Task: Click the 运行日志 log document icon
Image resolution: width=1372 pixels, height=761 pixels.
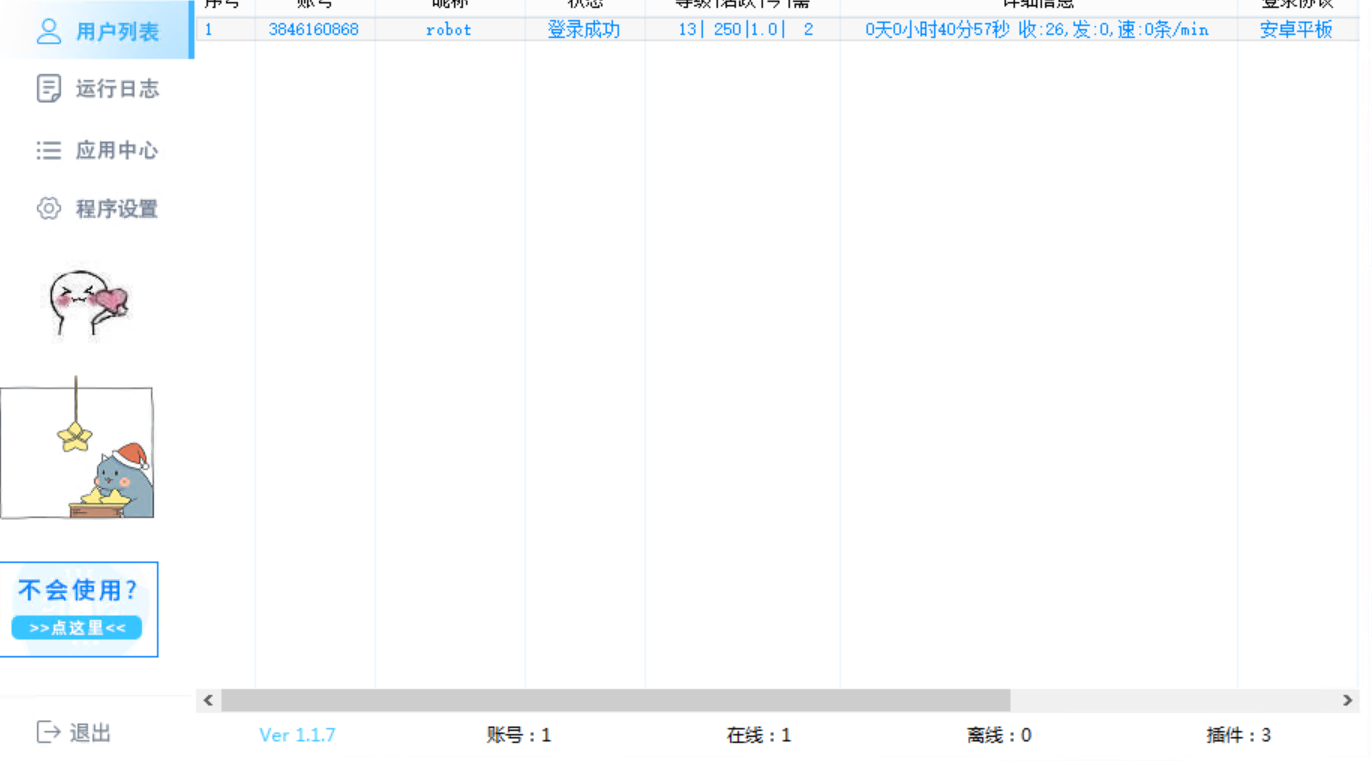Action: (48, 89)
